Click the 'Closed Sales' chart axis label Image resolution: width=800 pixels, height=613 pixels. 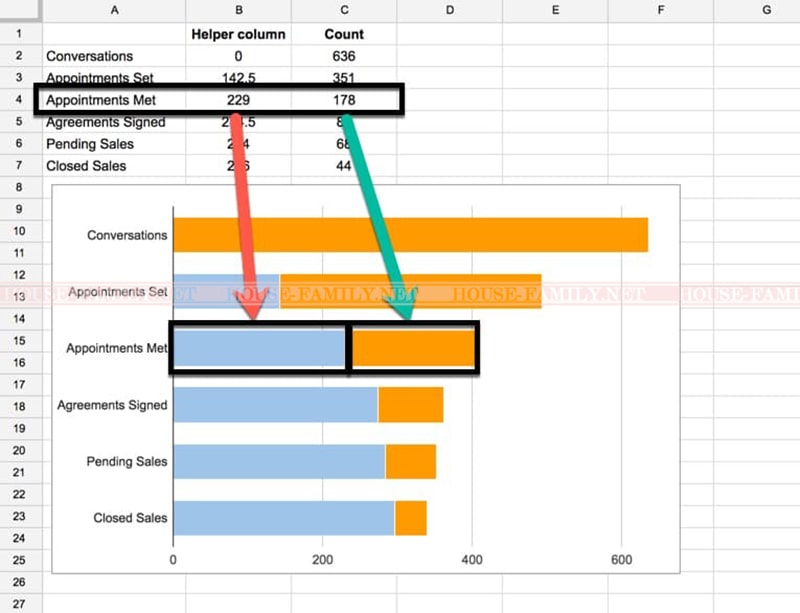click(130, 518)
